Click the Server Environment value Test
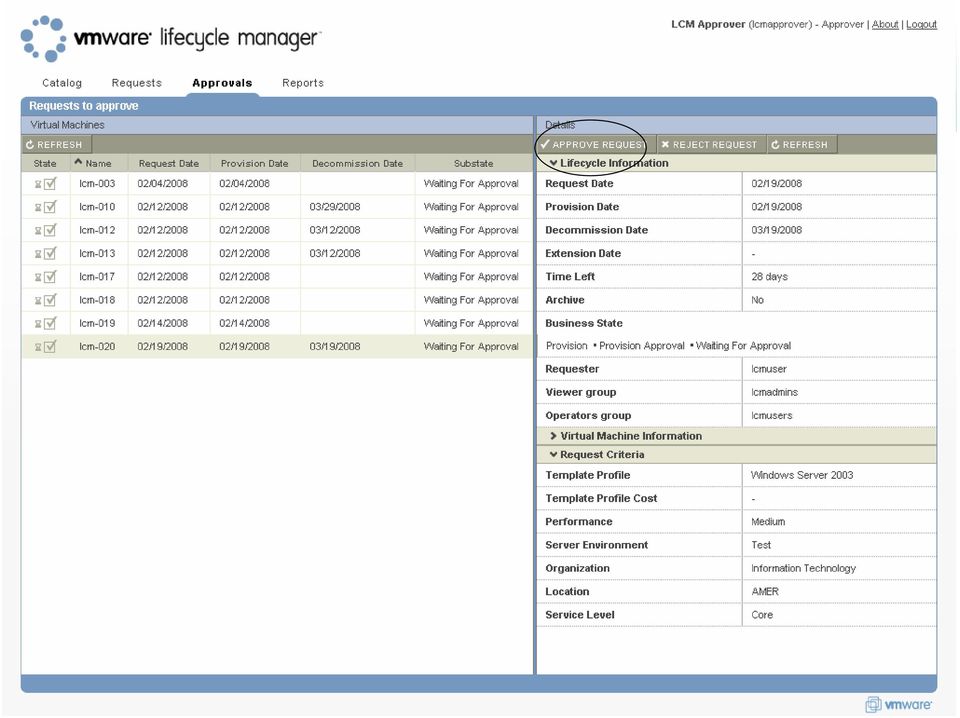 [761, 545]
